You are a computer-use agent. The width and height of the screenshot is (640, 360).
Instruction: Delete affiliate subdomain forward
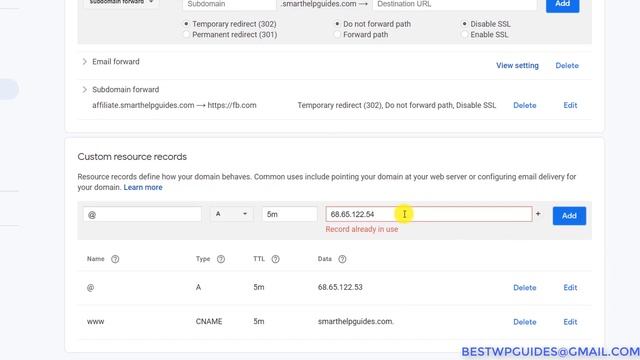point(524,105)
